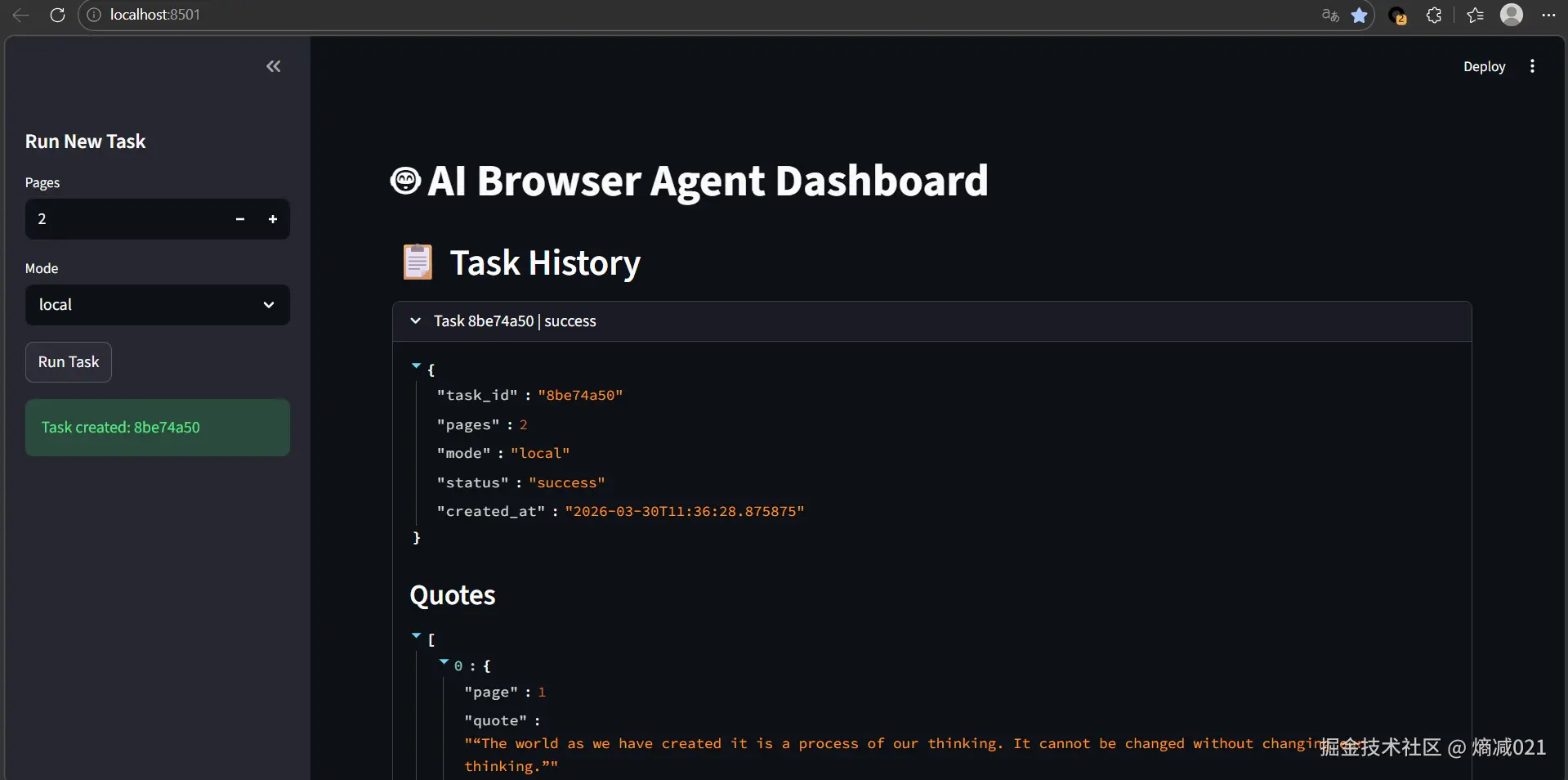The width and height of the screenshot is (1568, 780).
Task: Click the Task History heading
Action: [545, 263]
